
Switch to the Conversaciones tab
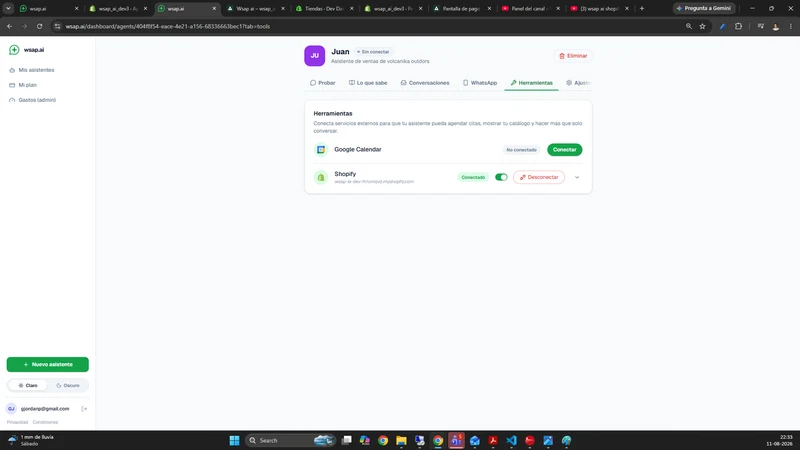pyautogui.click(x=425, y=83)
